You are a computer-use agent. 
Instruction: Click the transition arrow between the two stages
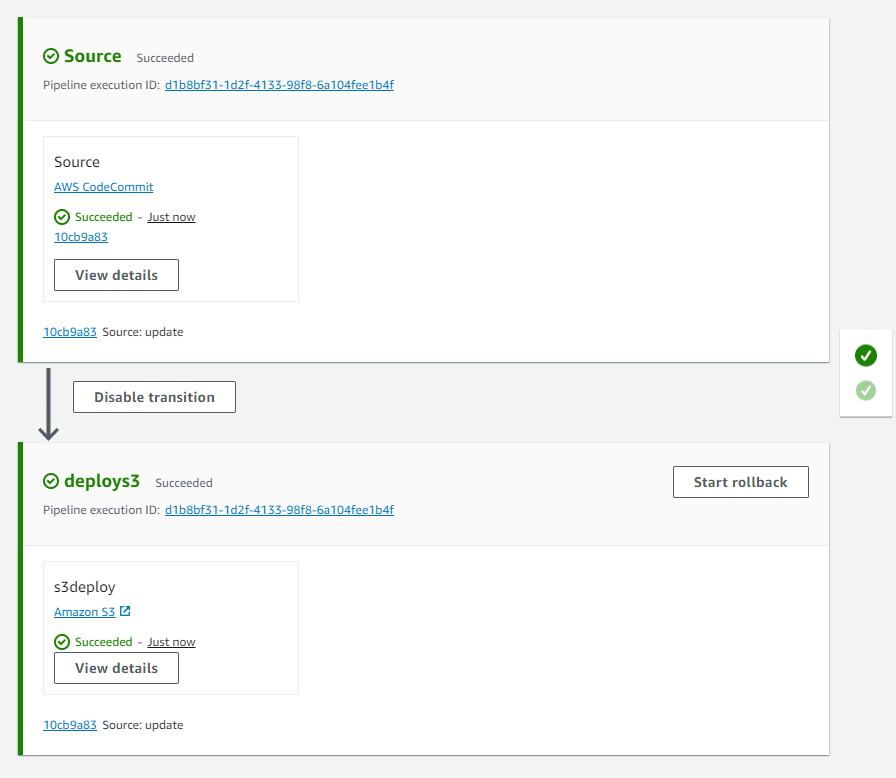click(48, 400)
